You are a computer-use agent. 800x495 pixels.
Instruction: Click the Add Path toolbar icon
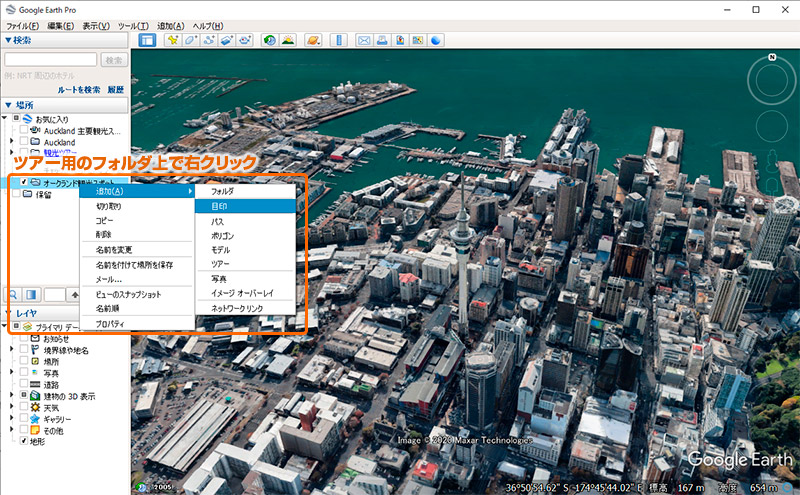coord(209,40)
